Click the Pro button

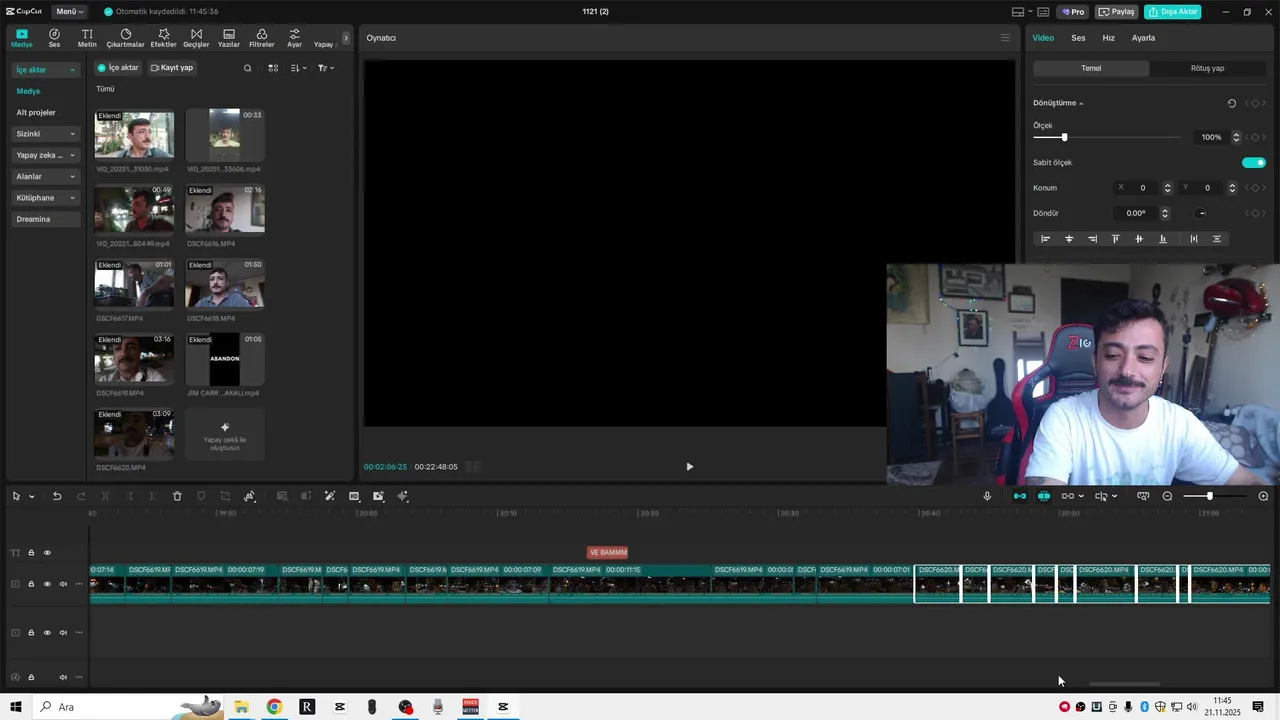pyautogui.click(x=1073, y=11)
